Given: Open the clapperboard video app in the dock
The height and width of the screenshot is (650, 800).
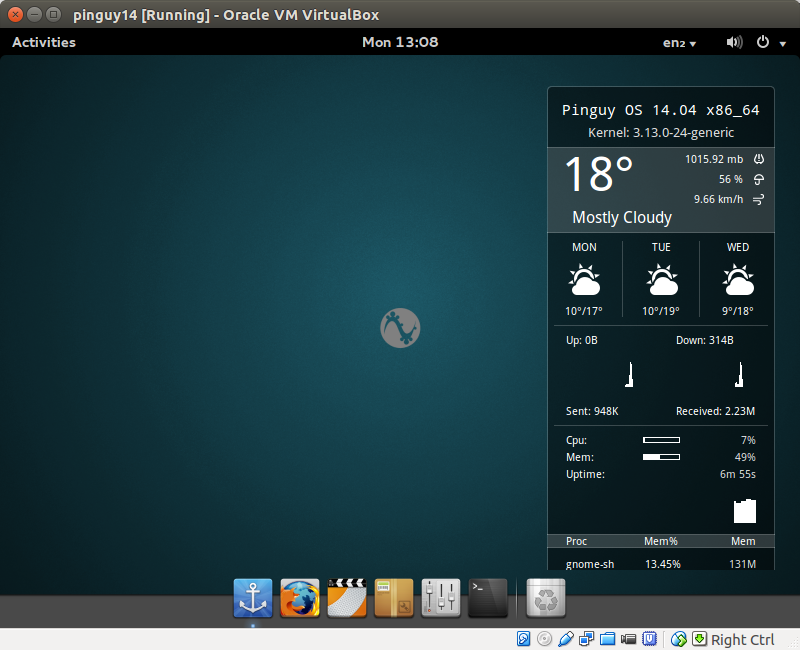Looking at the screenshot, I should point(347,598).
